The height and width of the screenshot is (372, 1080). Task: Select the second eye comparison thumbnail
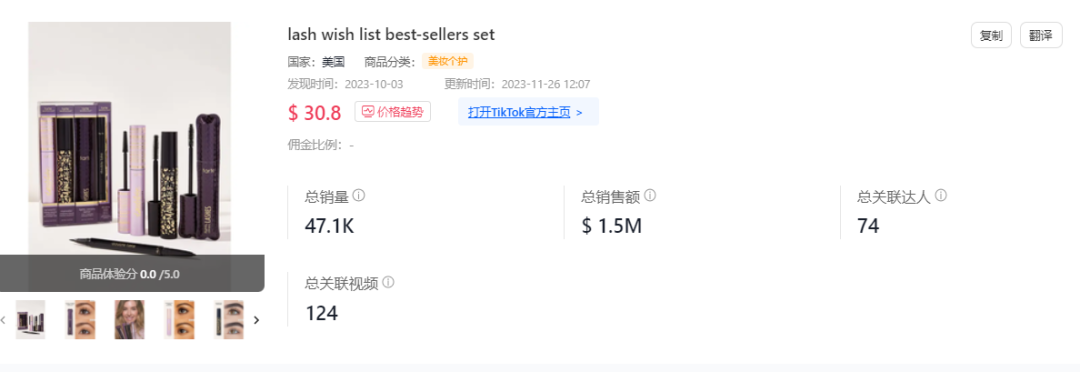(80, 320)
